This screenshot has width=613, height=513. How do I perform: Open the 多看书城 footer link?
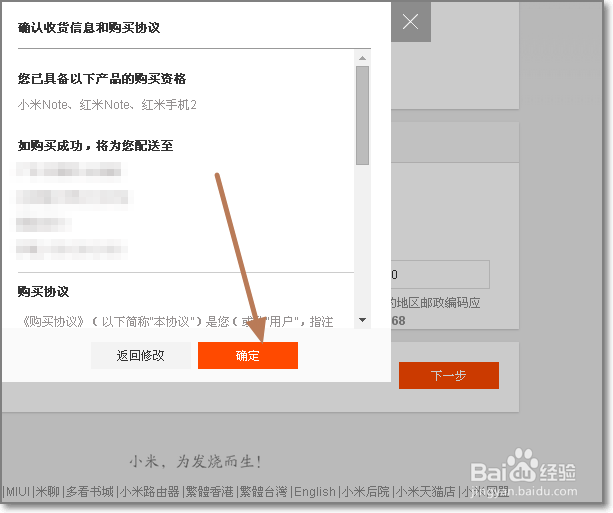click(90, 491)
